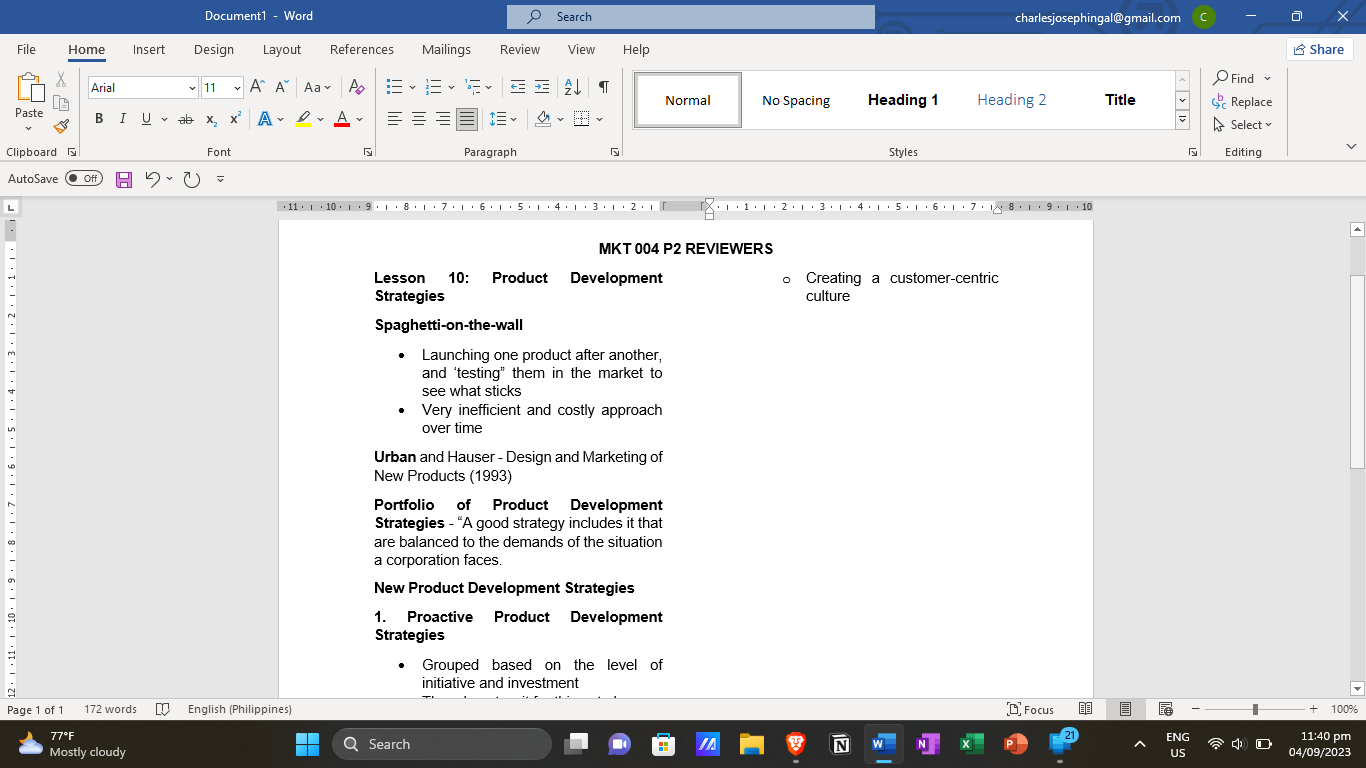Apply strikethrough formatting
The image size is (1366, 768).
(185, 119)
